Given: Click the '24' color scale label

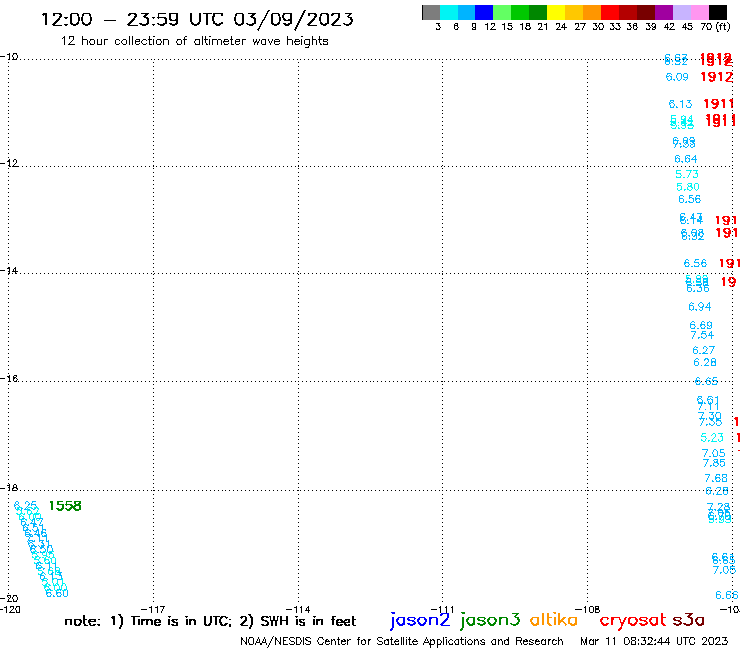Looking at the screenshot, I should [x=561, y=27].
